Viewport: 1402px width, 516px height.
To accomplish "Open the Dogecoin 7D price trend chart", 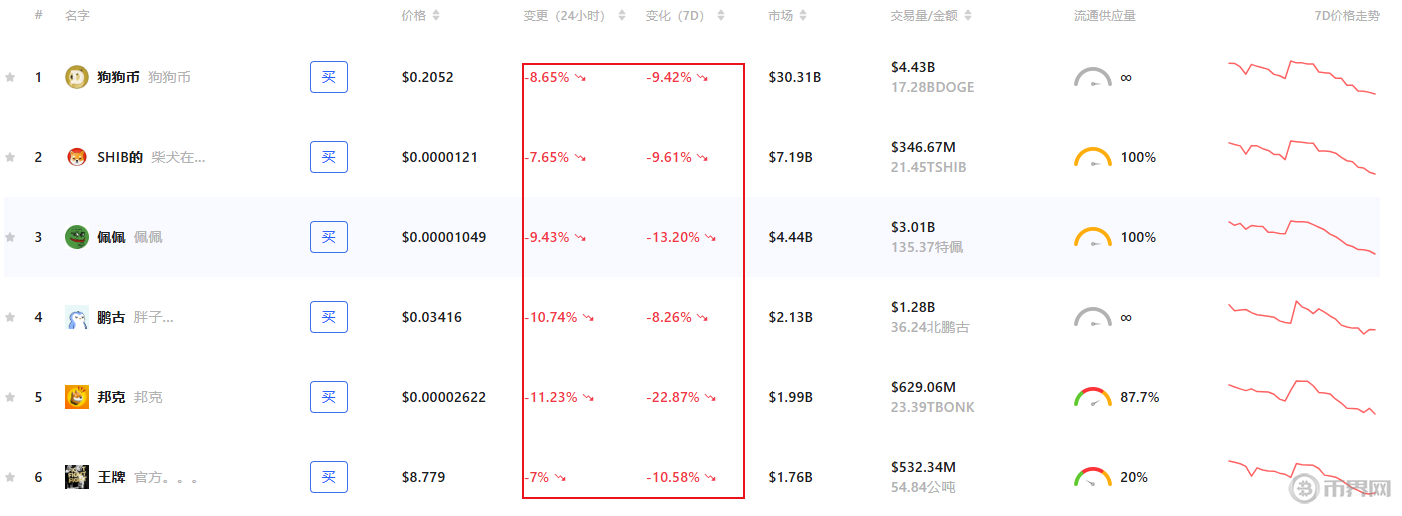I will point(1302,78).
